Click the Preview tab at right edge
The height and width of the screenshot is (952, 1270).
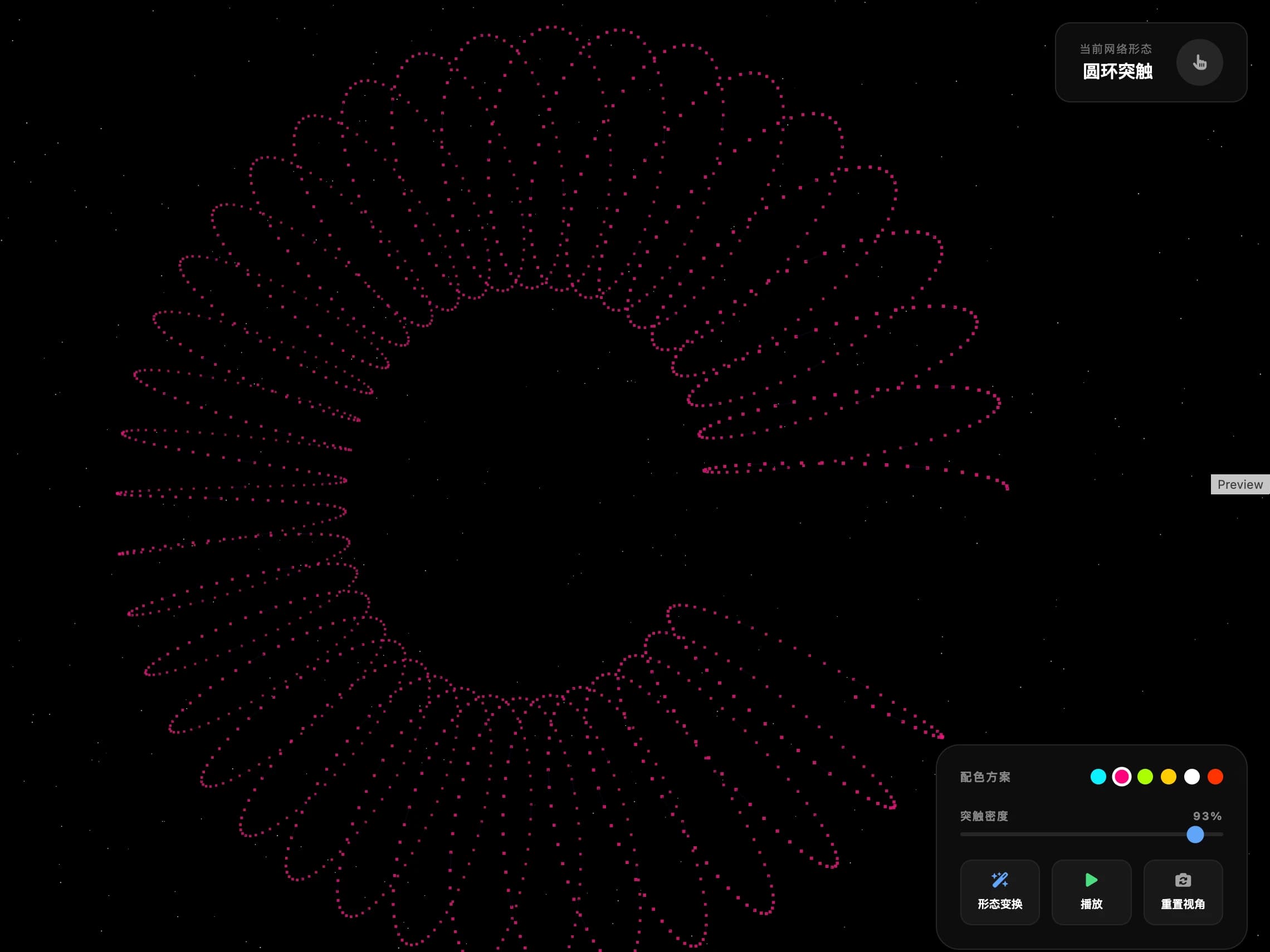pos(1239,484)
